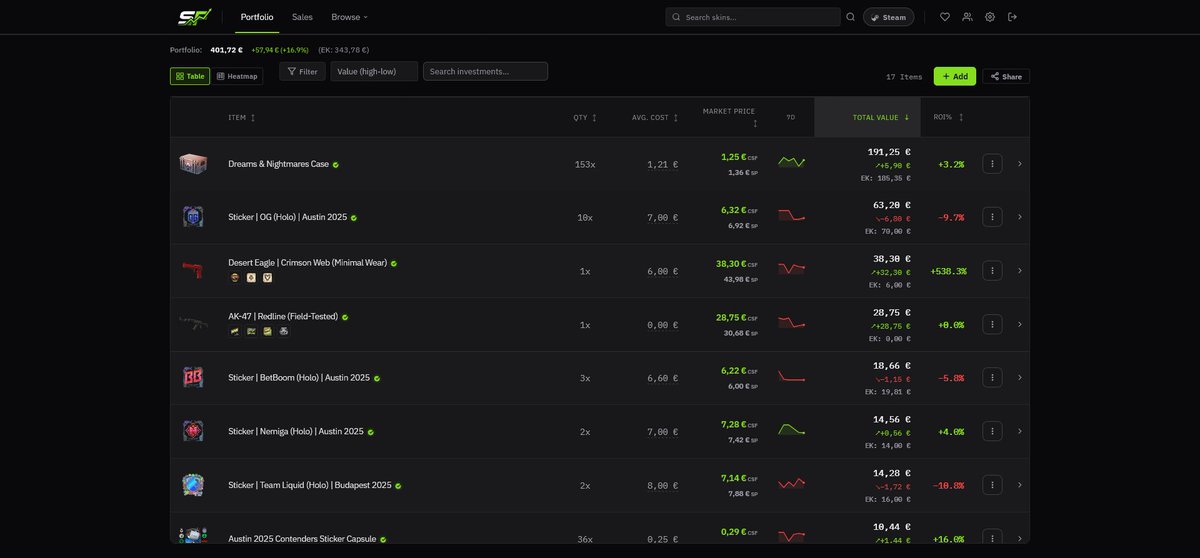Open options menu for Team Liquid (Holo) sticker
This screenshot has height=558, width=1200.
tap(992, 485)
